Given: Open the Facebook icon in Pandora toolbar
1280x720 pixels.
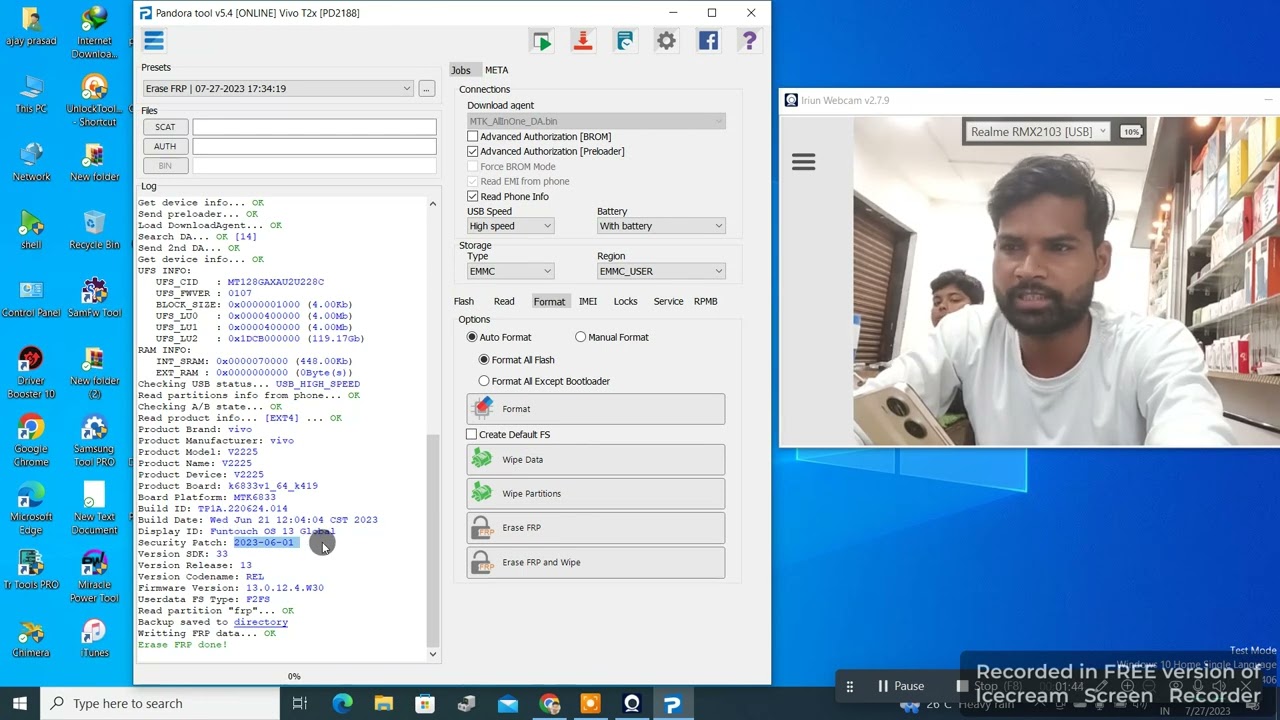Looking at the screenshot, I should 708,41.
